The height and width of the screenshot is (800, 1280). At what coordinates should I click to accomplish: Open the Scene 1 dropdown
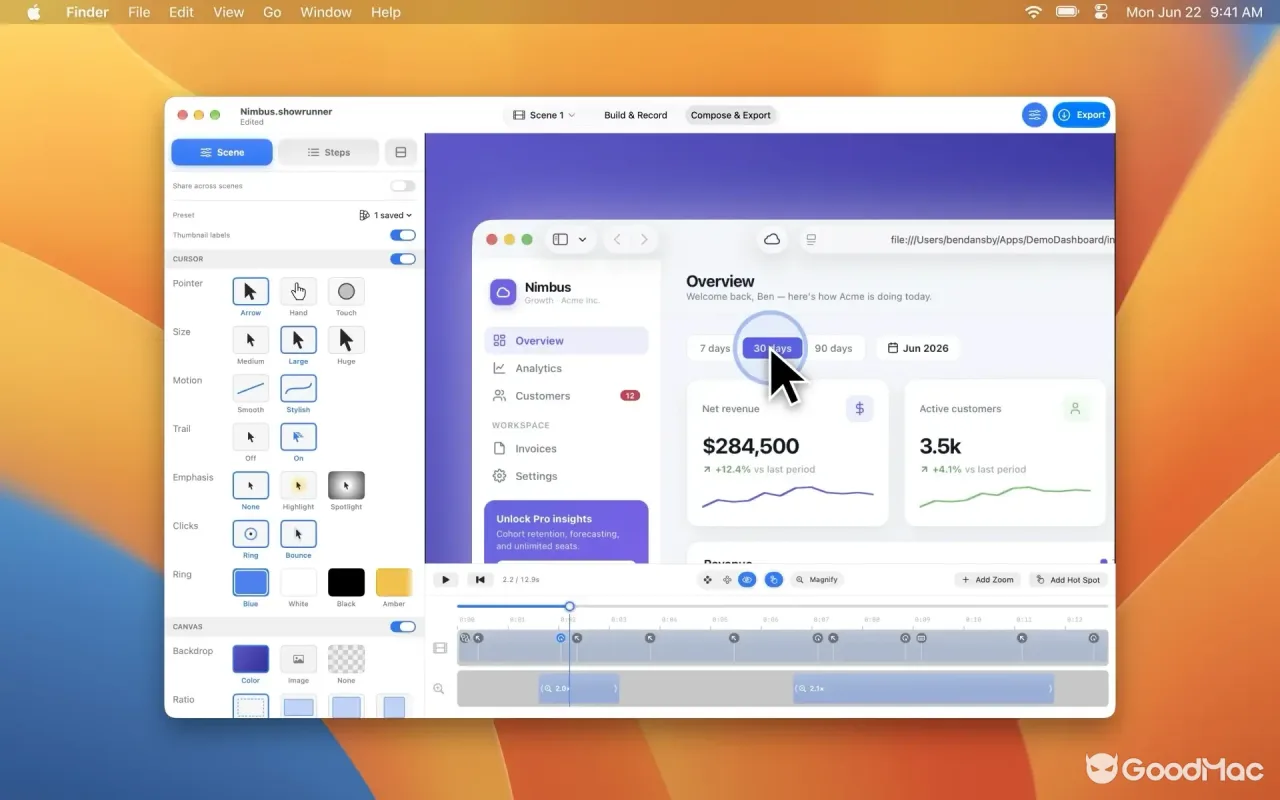[544, 115]
